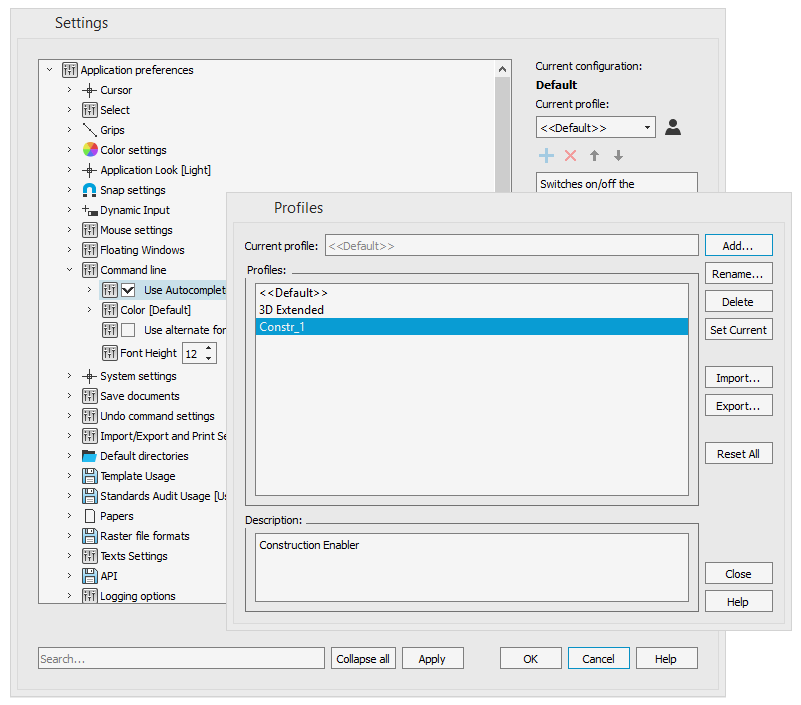Click the Set Current button
Image resolution: width=801 pixels, height=705 pixels.
click(738, 330)
